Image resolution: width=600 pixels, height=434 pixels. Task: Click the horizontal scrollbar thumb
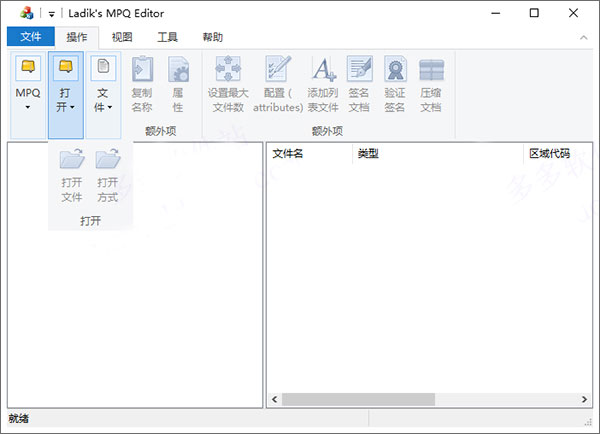pos(358,399)
